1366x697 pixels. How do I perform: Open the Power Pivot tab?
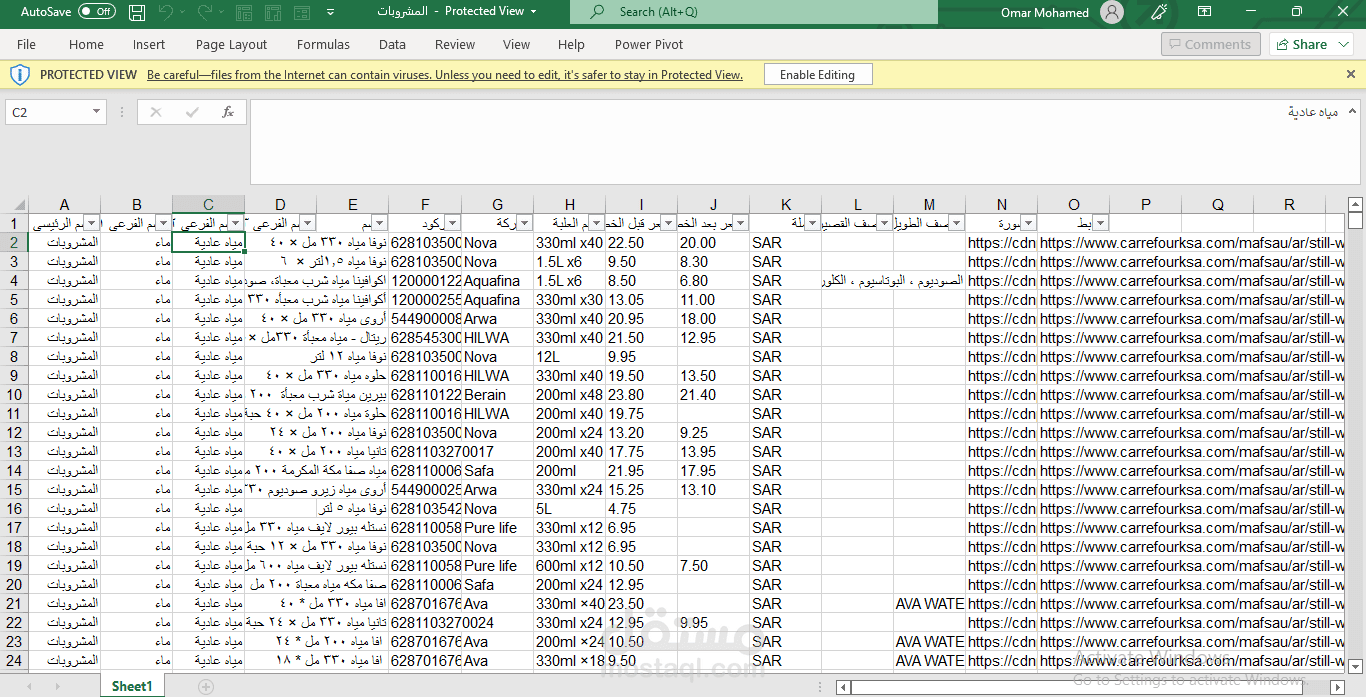point(649,44)
